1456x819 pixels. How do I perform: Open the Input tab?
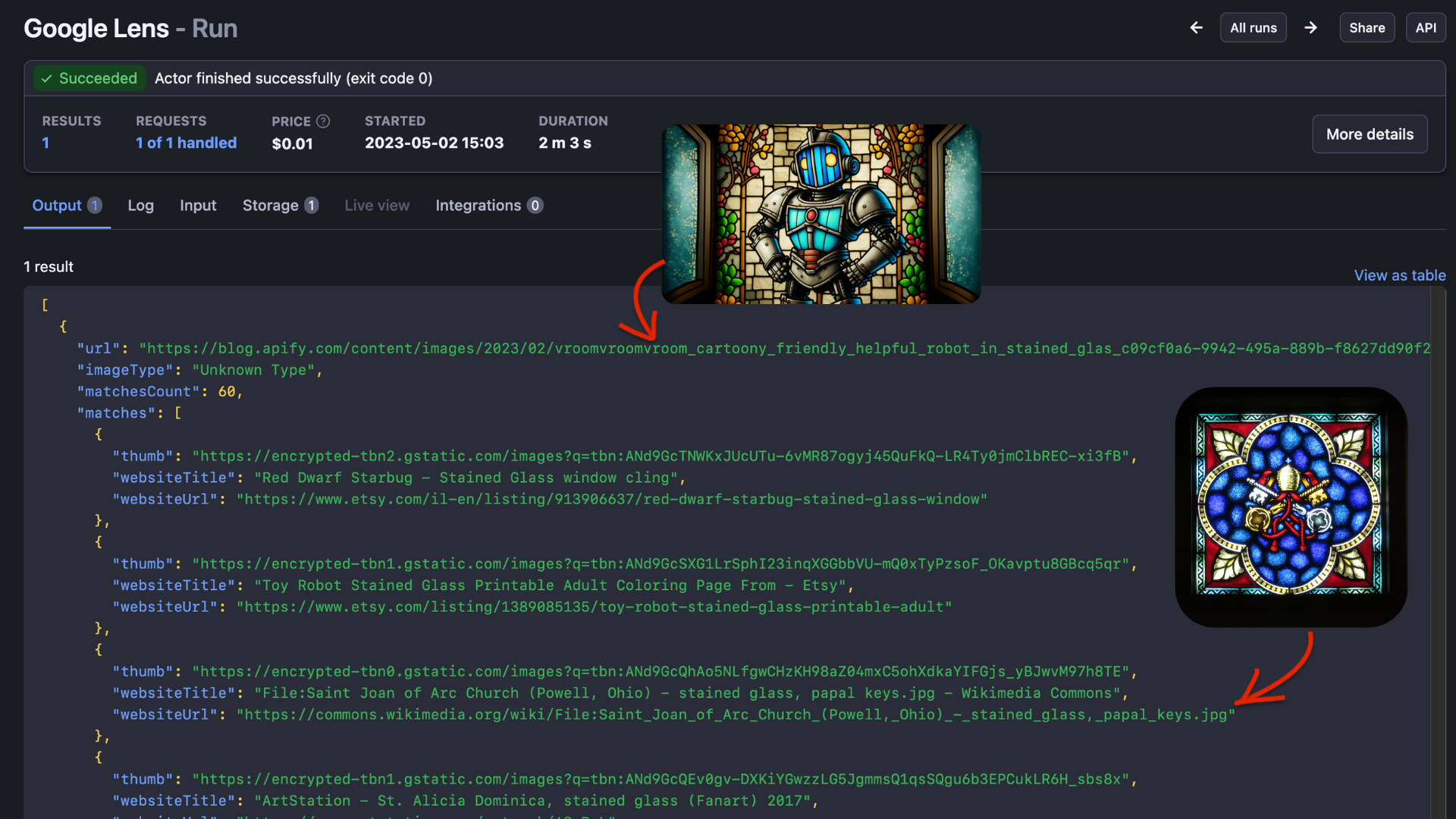click(198, 206)
